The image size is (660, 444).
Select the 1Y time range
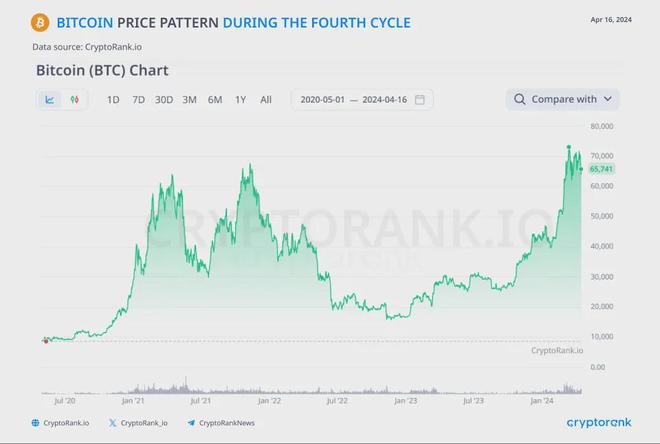tap(240, 100)
